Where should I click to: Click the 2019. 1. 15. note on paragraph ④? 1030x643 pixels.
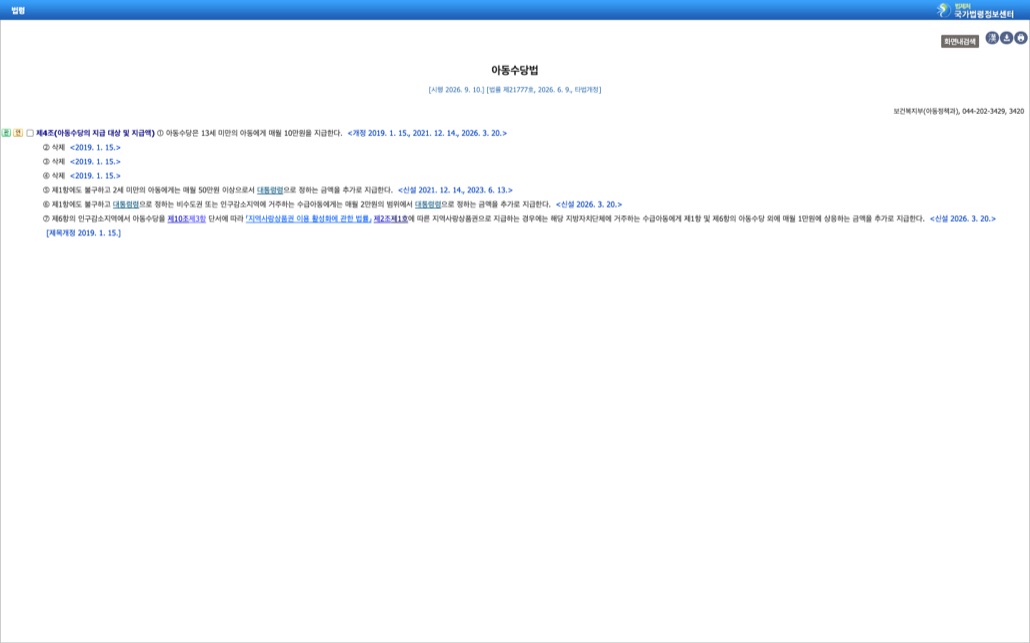click(x=95, y=176)
